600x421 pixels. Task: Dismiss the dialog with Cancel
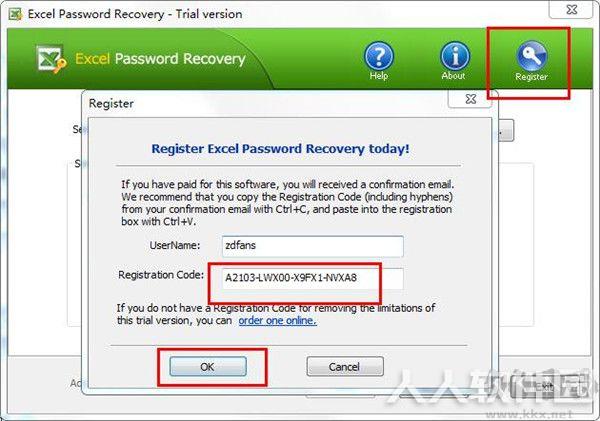tap(345, 367)
